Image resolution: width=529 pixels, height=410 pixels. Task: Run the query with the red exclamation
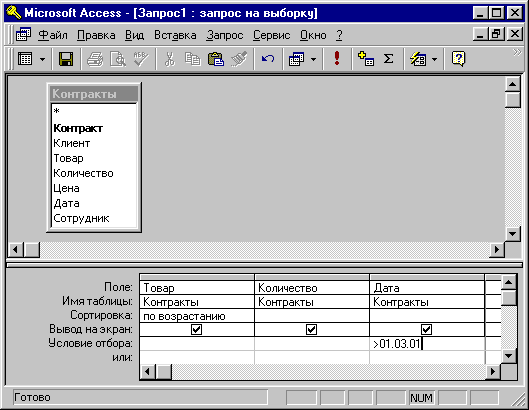tap(337, 58)
